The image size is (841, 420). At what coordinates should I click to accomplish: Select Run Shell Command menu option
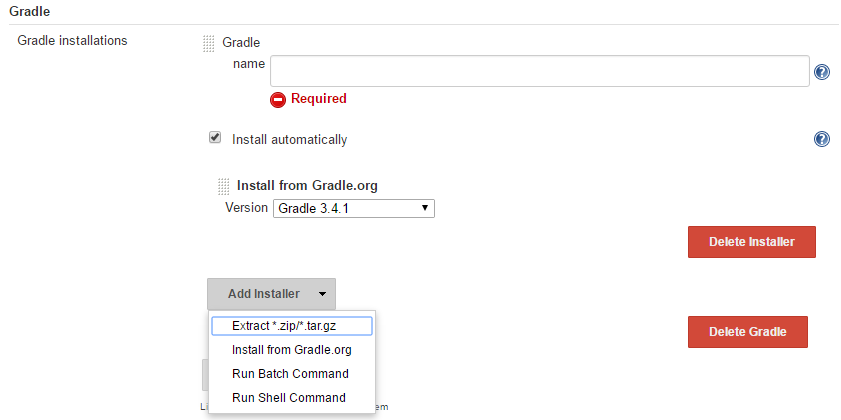(288, 398)
